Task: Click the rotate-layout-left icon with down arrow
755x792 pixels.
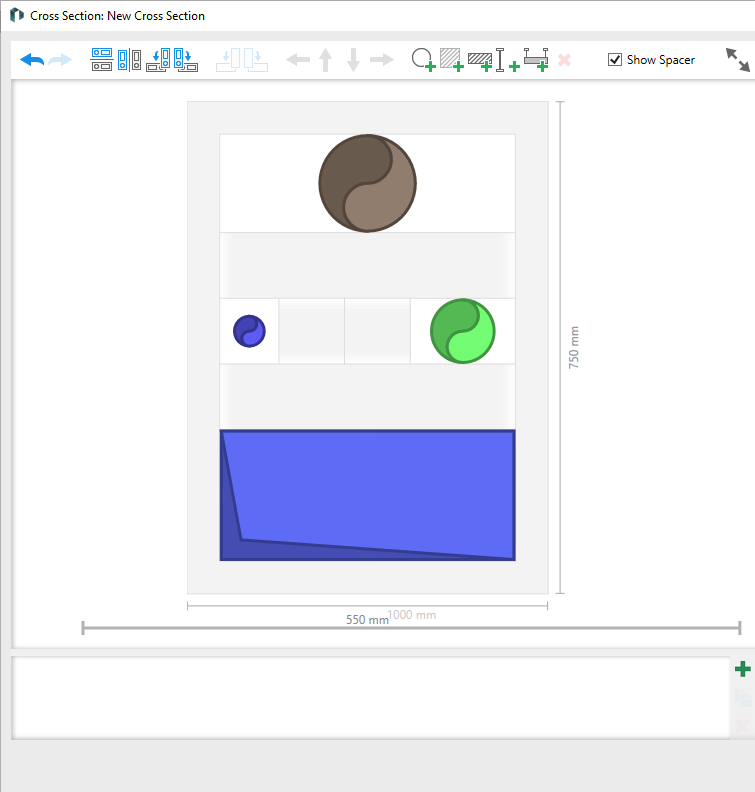Action: (x=158, y=60)
